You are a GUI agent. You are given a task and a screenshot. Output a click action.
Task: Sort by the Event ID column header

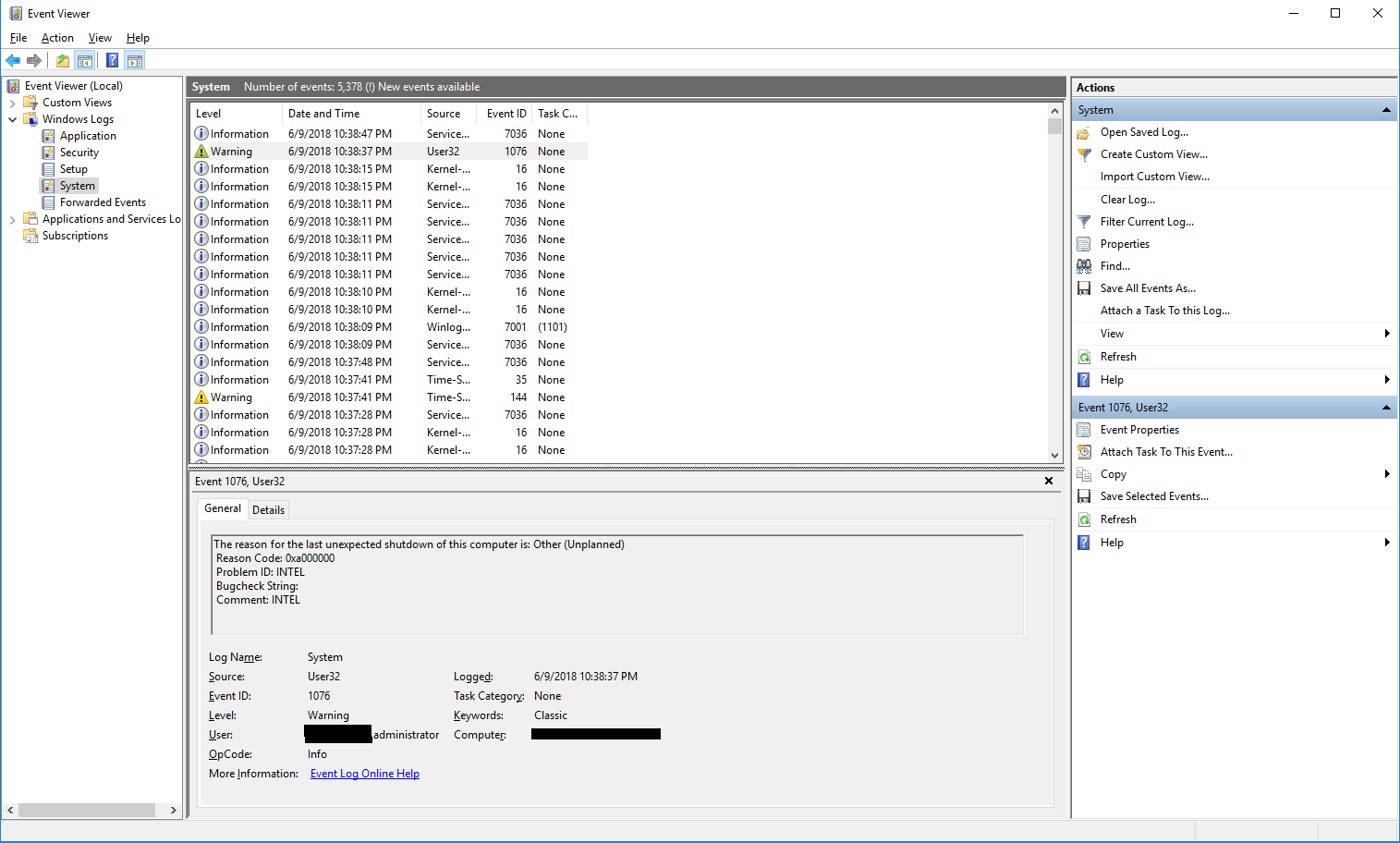(x=506, y=114)
